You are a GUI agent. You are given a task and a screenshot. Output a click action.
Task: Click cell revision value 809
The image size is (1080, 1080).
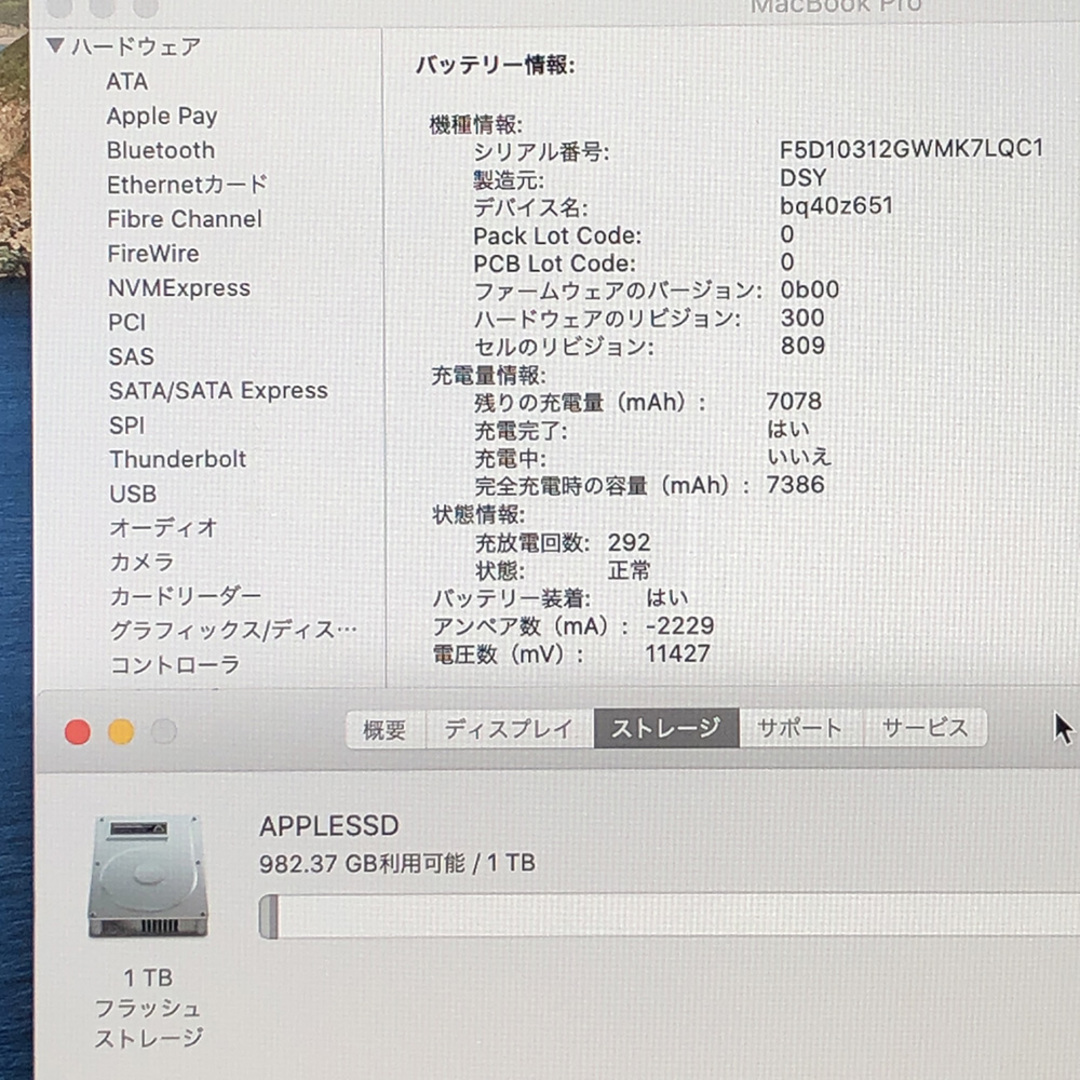coord(802,346)
